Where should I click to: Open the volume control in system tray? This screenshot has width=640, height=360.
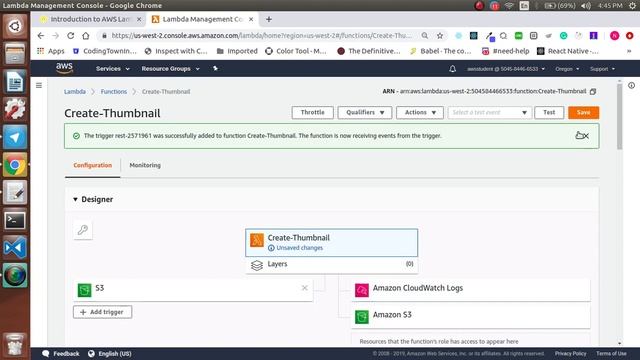[586, 6]
